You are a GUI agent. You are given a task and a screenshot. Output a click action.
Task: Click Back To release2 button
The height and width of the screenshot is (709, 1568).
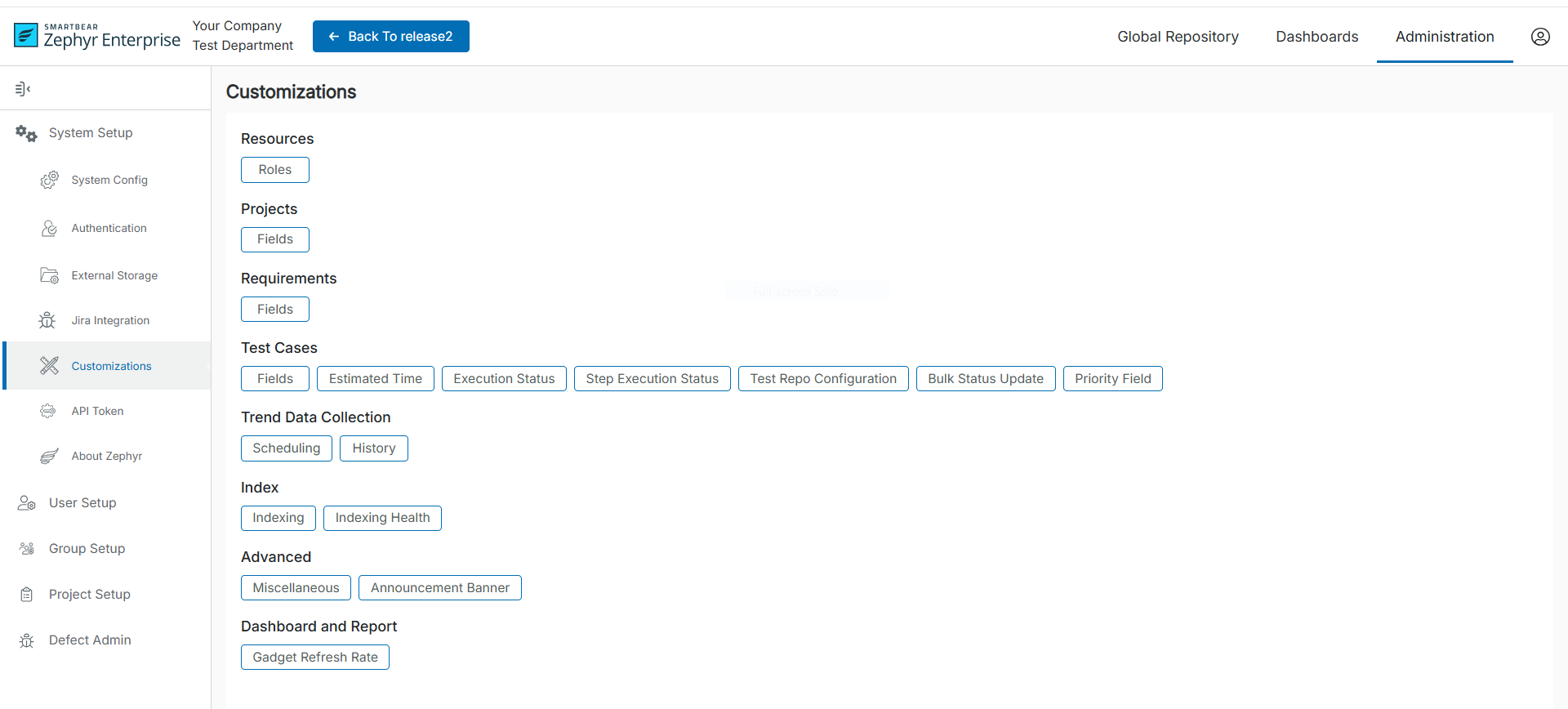click(390, 37)
